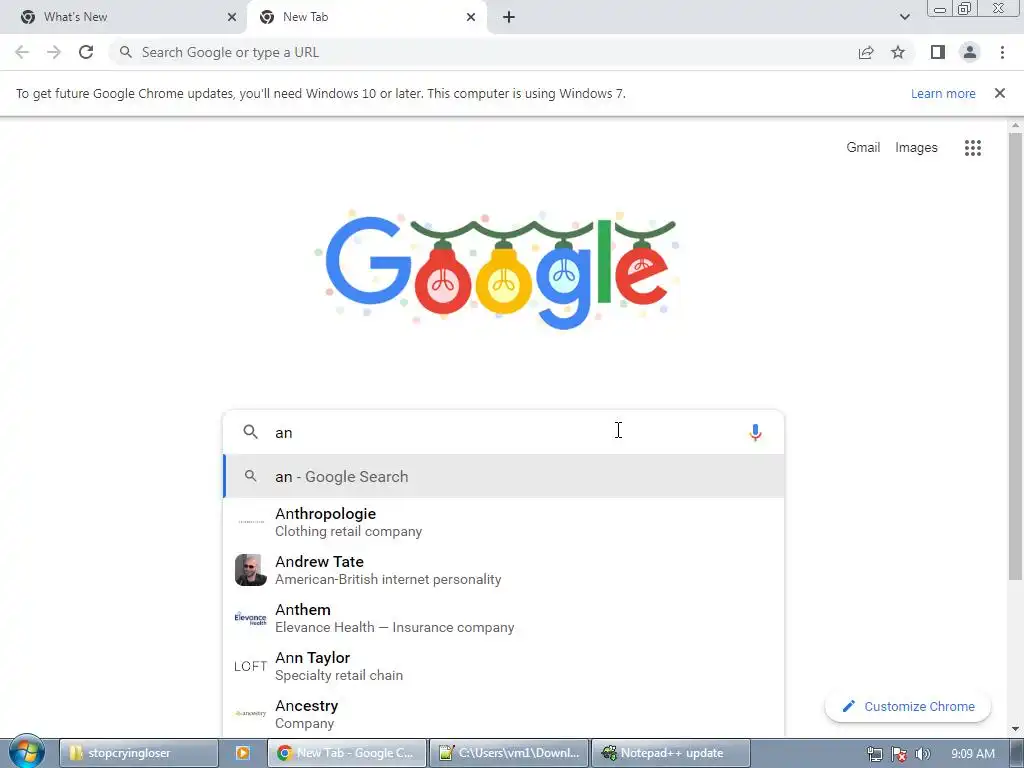Bookmark this tab with the star icon
This screenshot has height=768, width=1024.
(898, 52)
